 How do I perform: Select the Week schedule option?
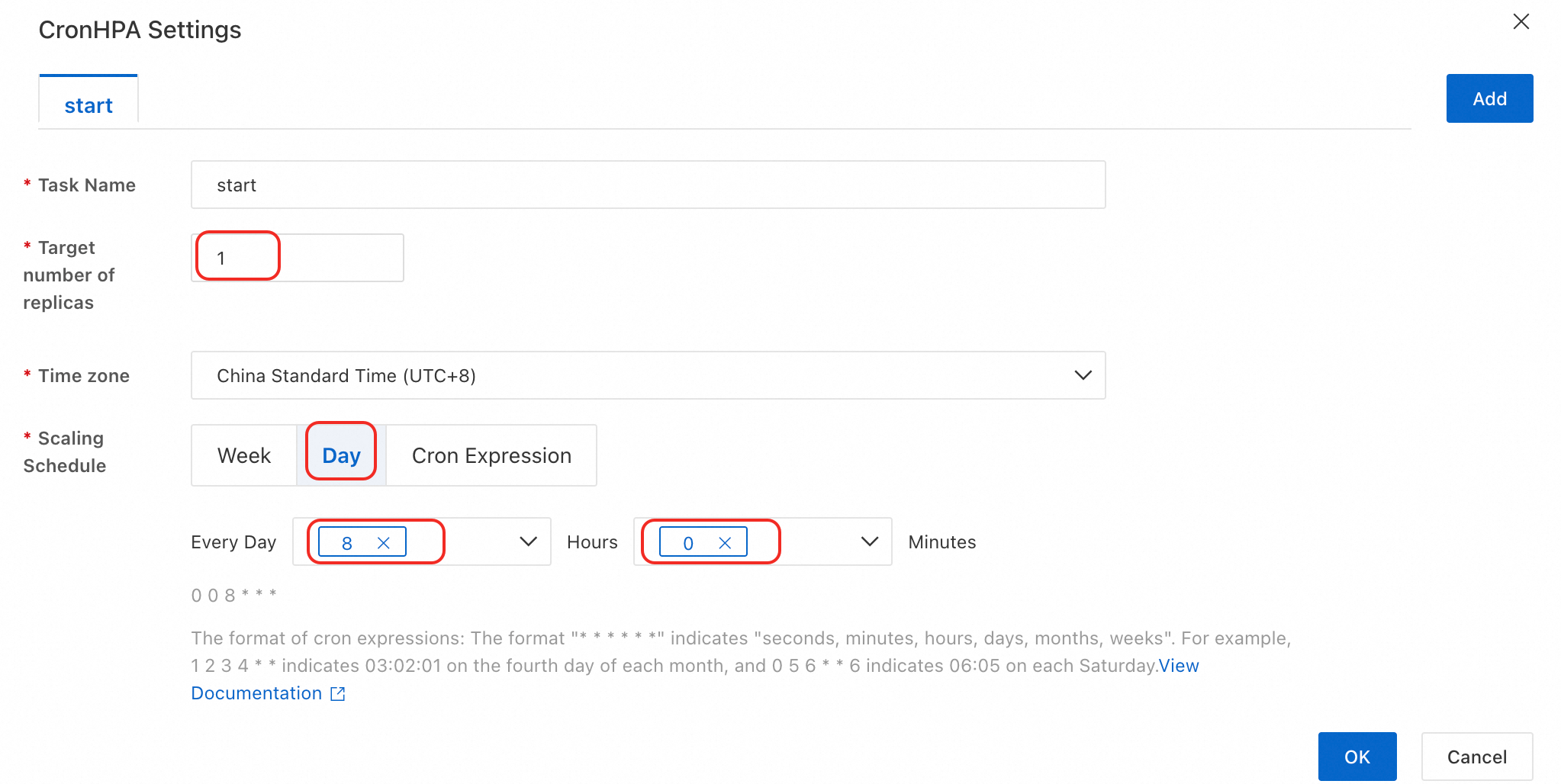tap(244, 455)
